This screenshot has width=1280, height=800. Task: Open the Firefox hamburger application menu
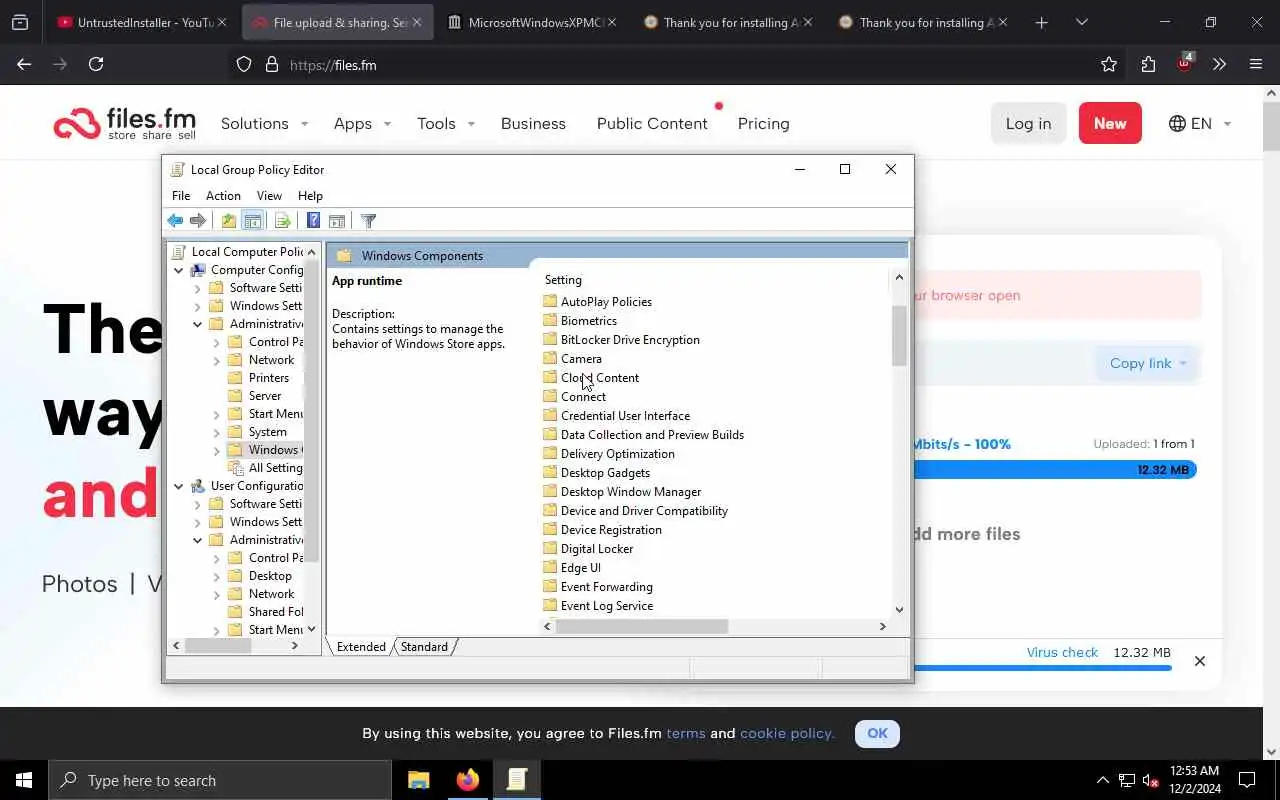pos(1256,64)
